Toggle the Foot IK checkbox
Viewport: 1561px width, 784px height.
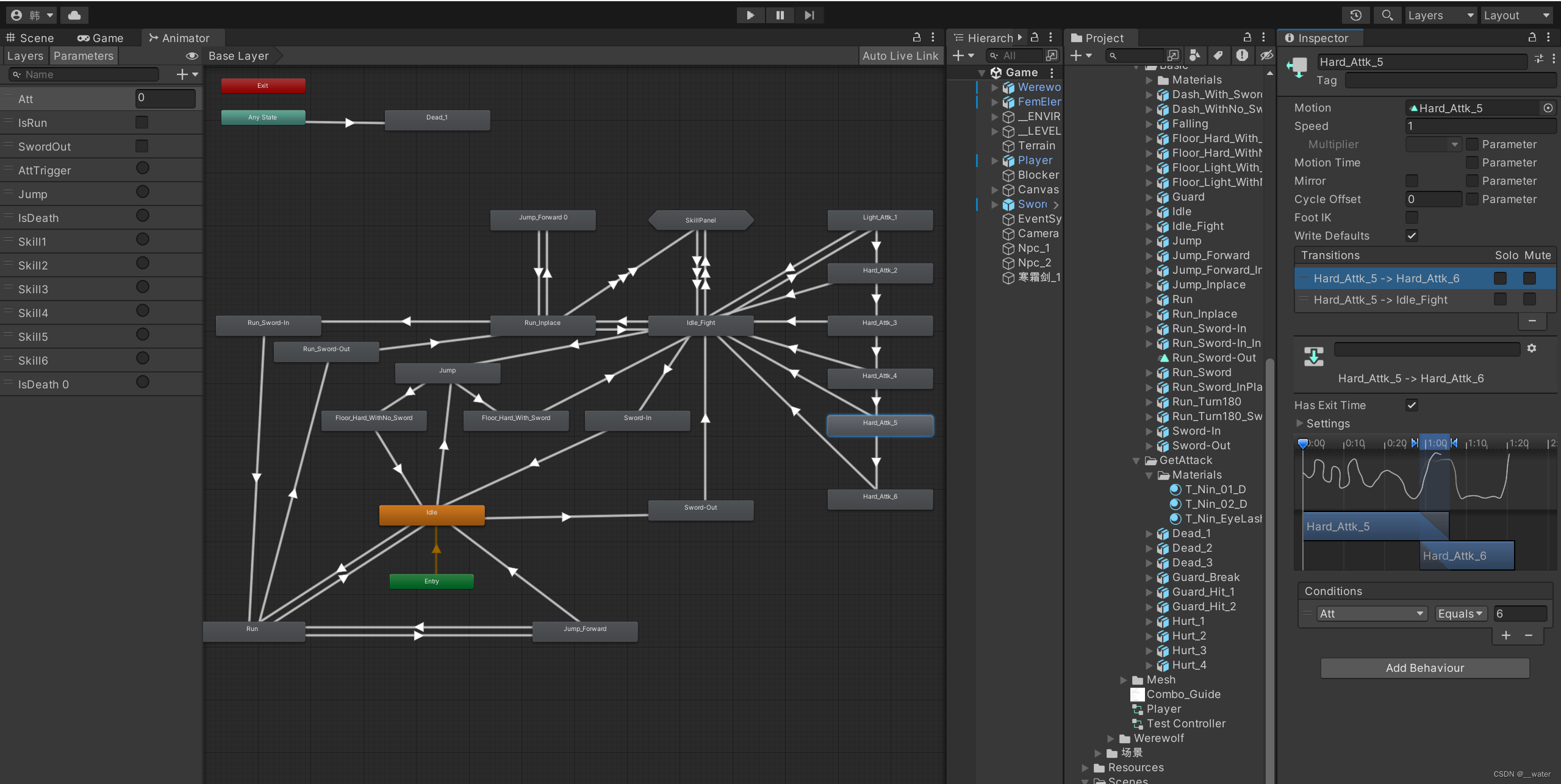click(x=1412, y=217)
